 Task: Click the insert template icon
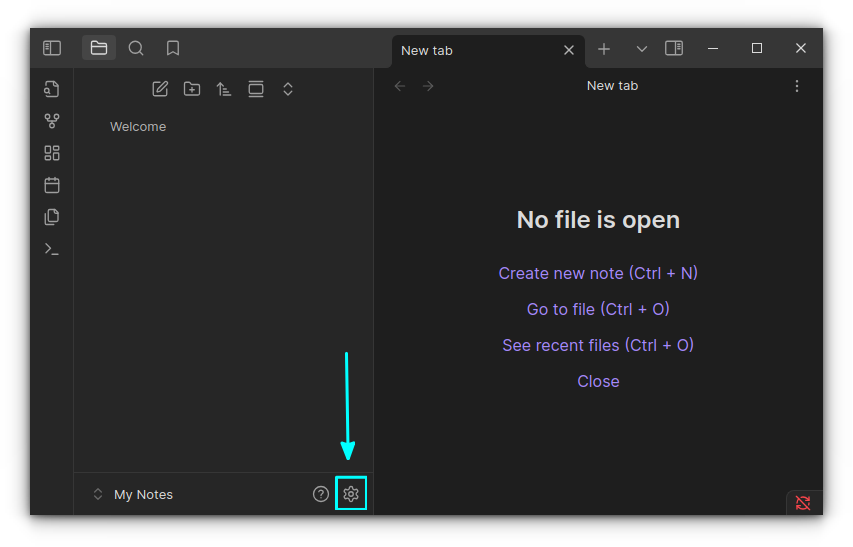click(52, 217)
